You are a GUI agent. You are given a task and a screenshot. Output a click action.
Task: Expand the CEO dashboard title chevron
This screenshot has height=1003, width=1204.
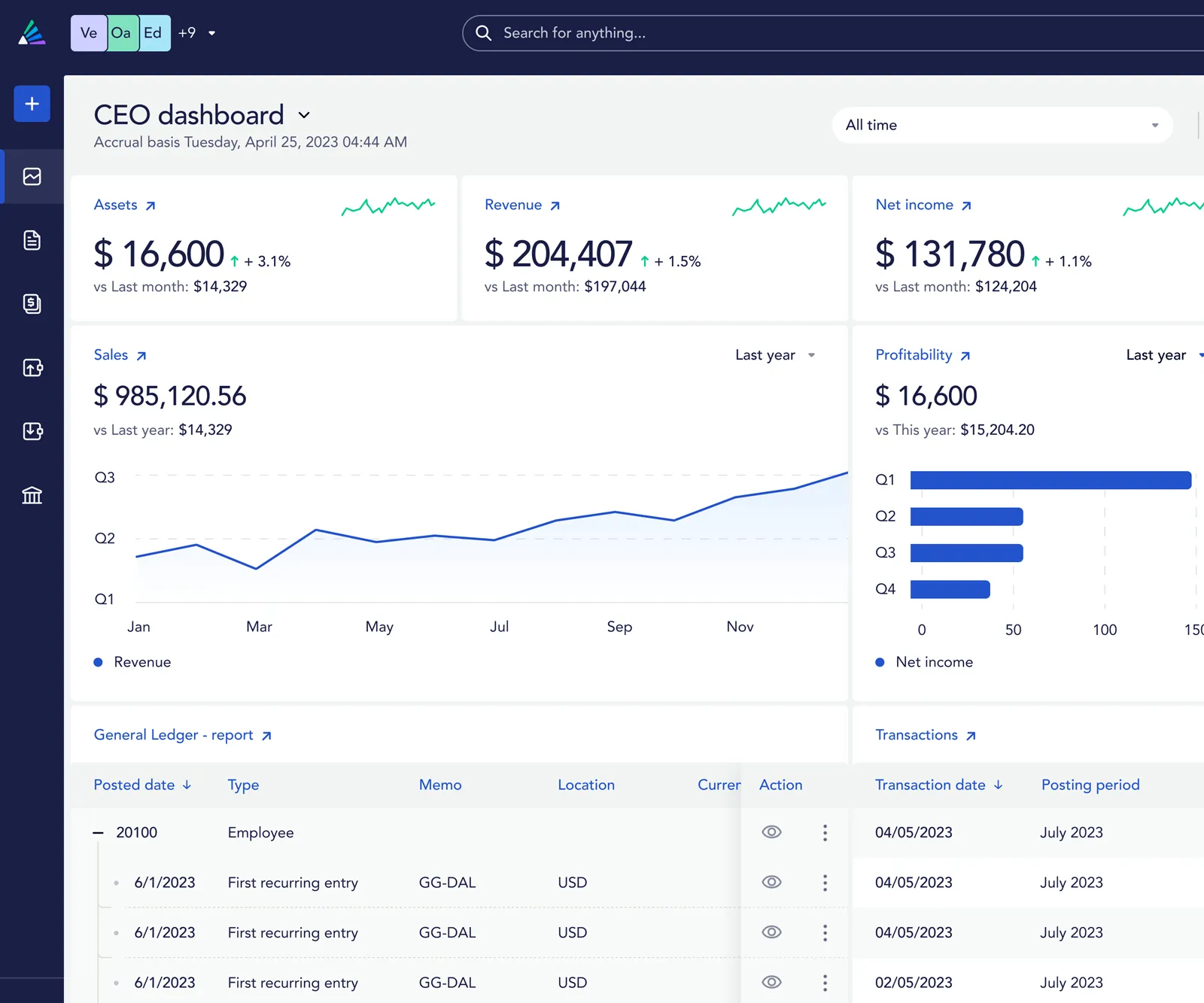[304, 115]
